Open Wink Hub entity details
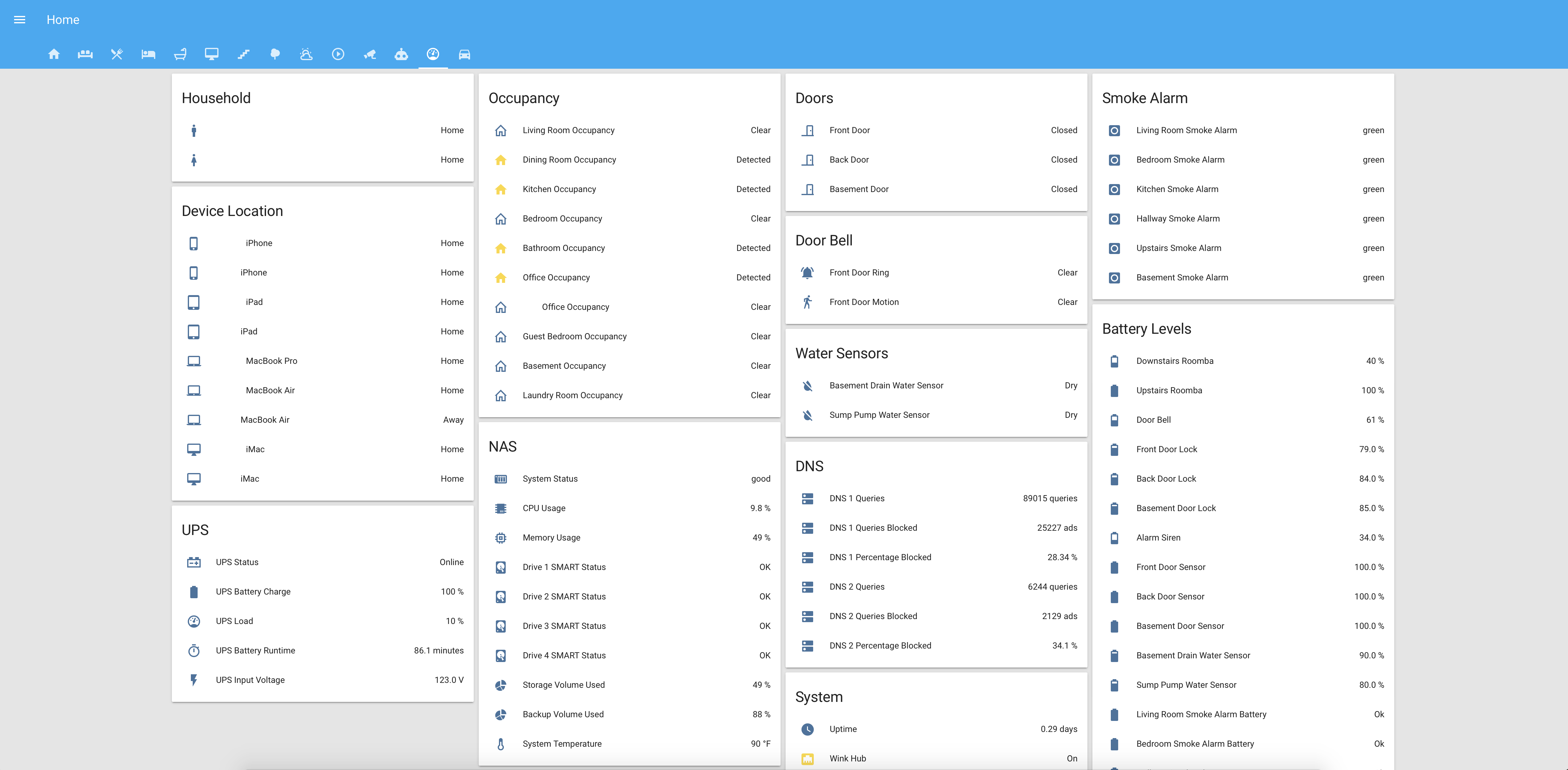The width and height of the screenshot is (1568, 770). tap(847, 758)
